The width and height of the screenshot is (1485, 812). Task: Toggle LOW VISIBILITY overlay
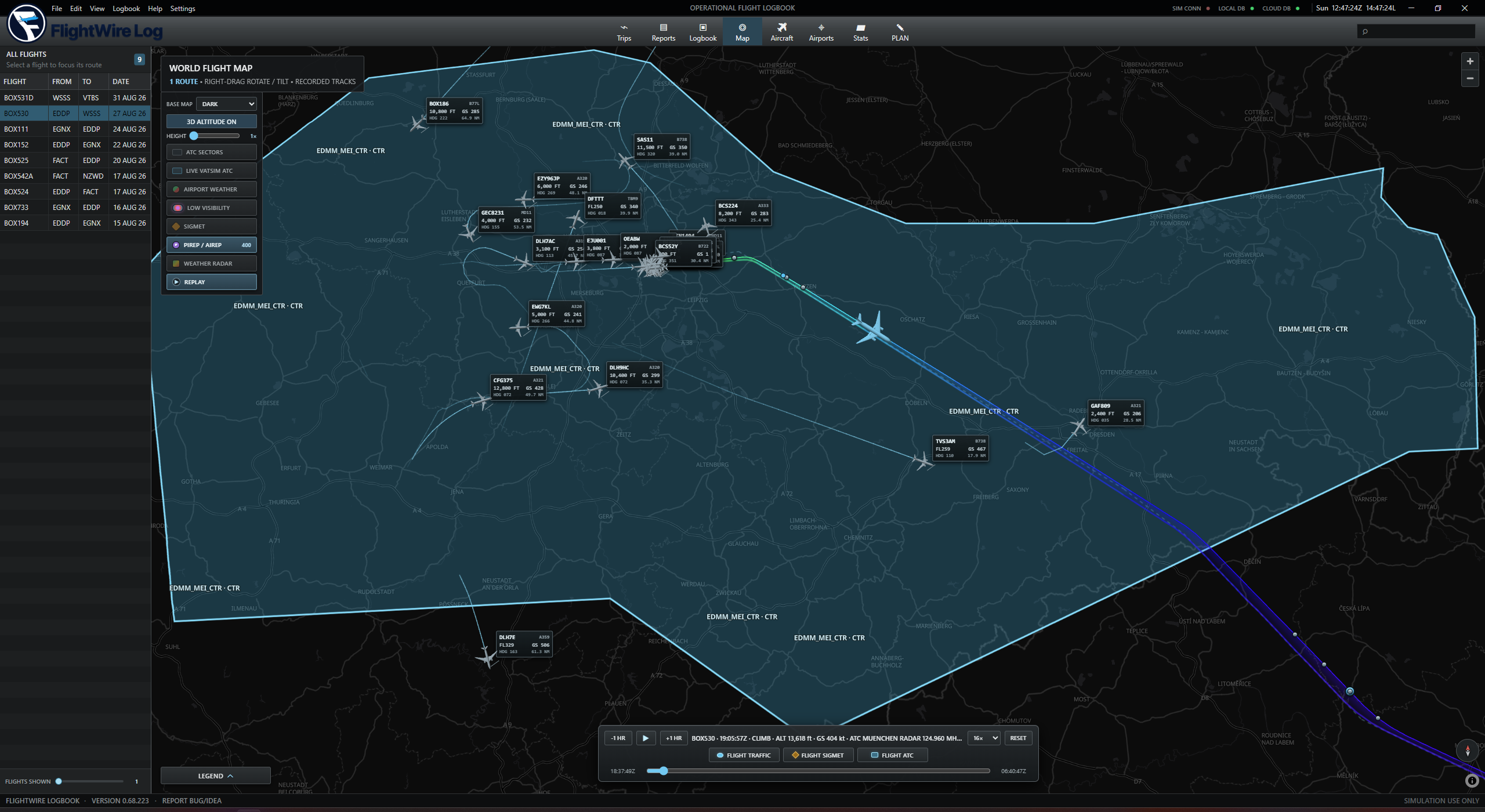click(x=211, y=208)
